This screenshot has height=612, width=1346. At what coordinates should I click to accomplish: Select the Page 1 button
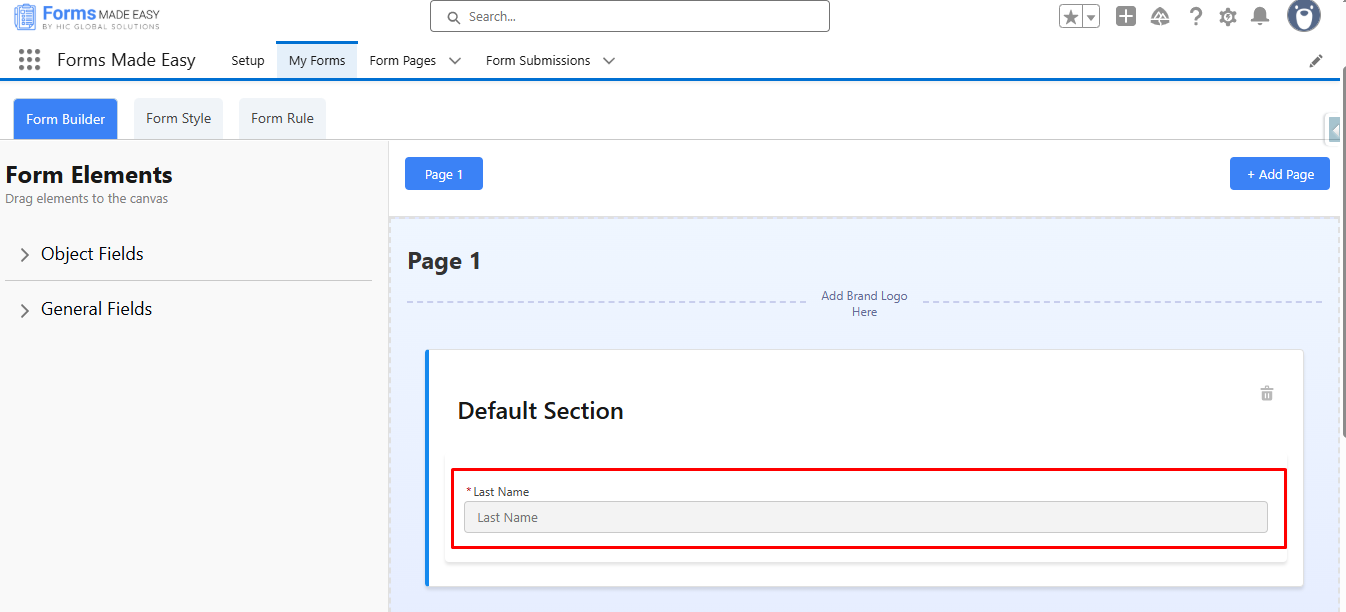click(443, 174)
